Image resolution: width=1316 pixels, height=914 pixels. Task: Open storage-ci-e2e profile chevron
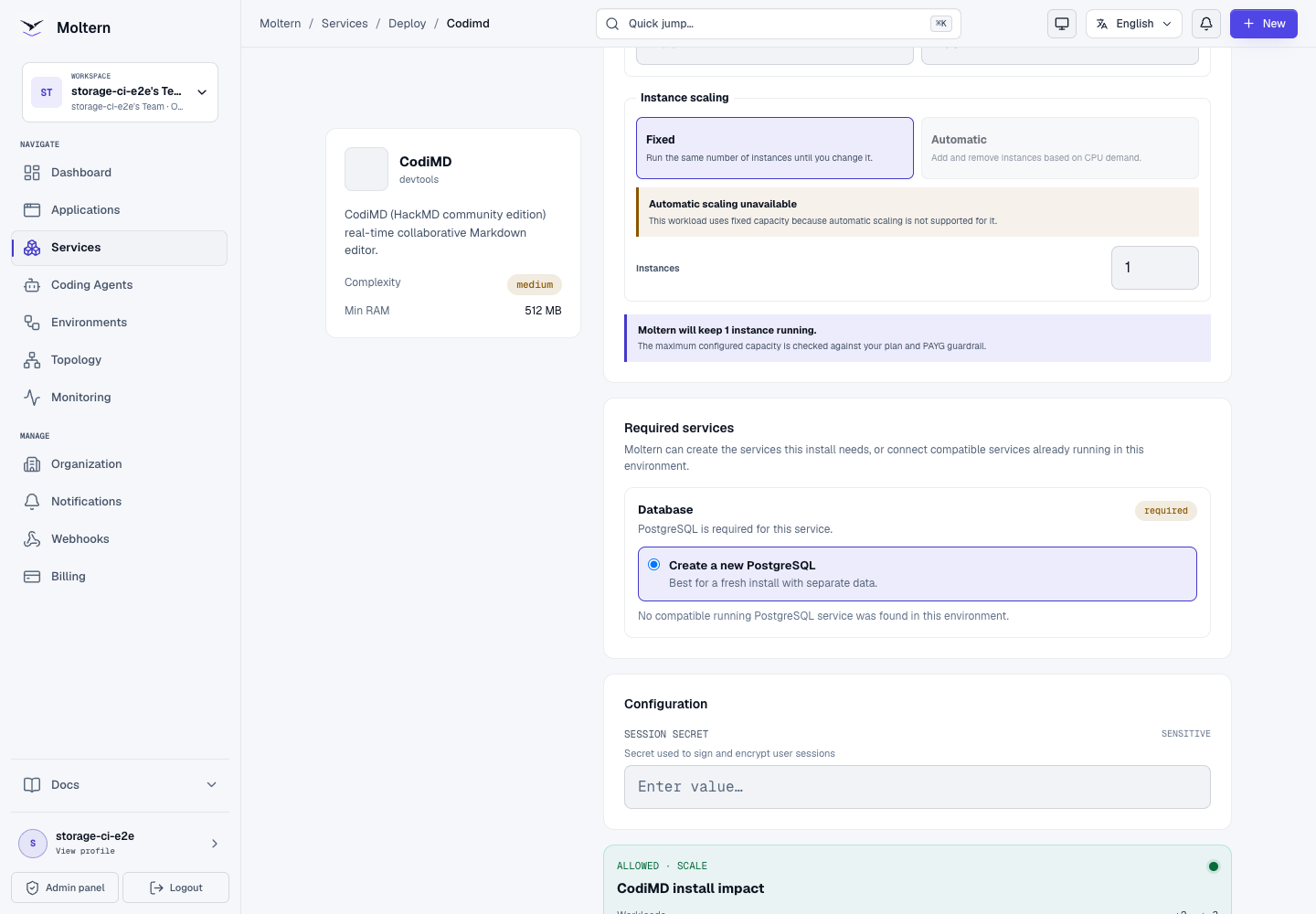215,844
